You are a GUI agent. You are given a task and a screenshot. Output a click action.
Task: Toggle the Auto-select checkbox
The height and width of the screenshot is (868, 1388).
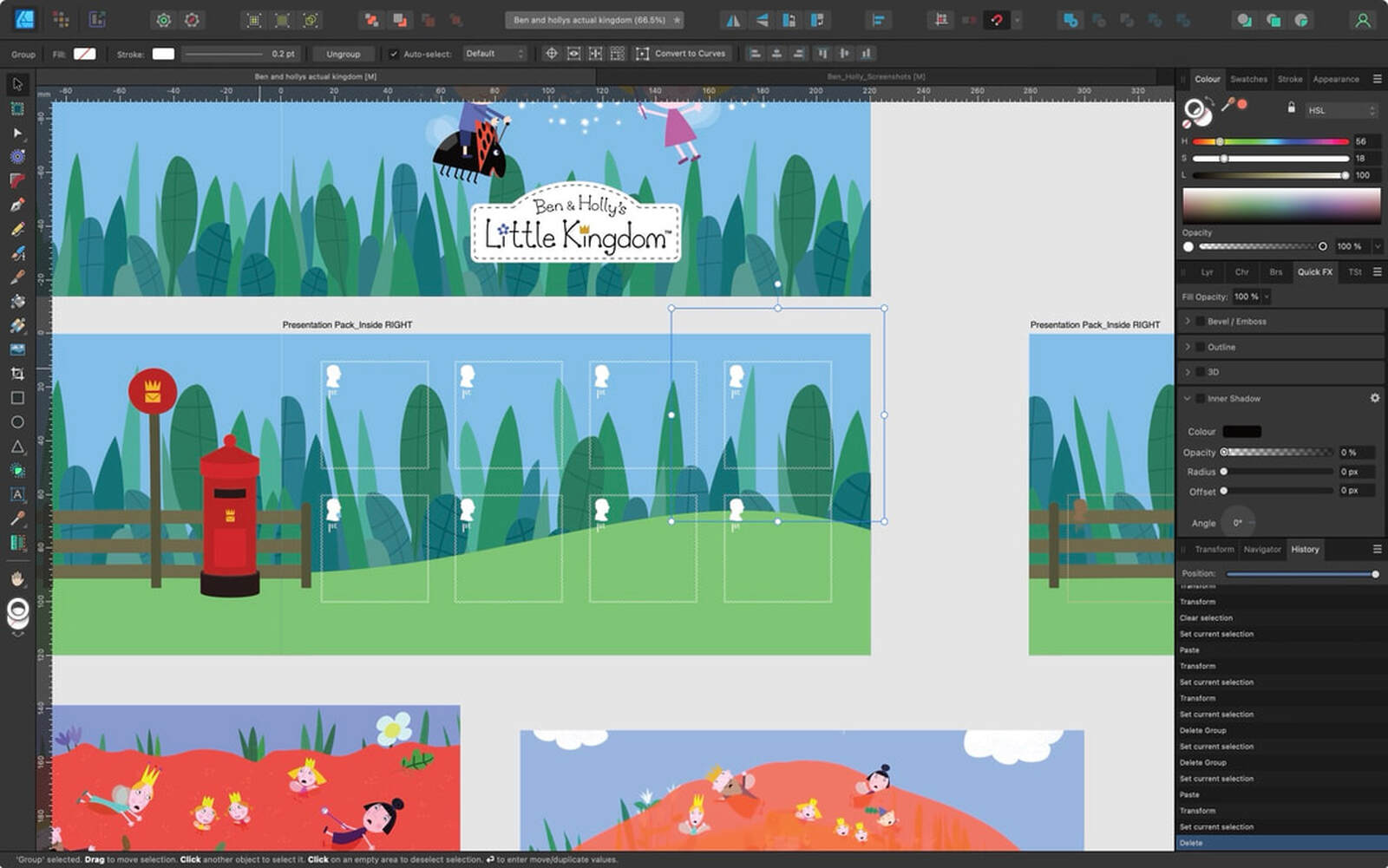click(393, 54)
